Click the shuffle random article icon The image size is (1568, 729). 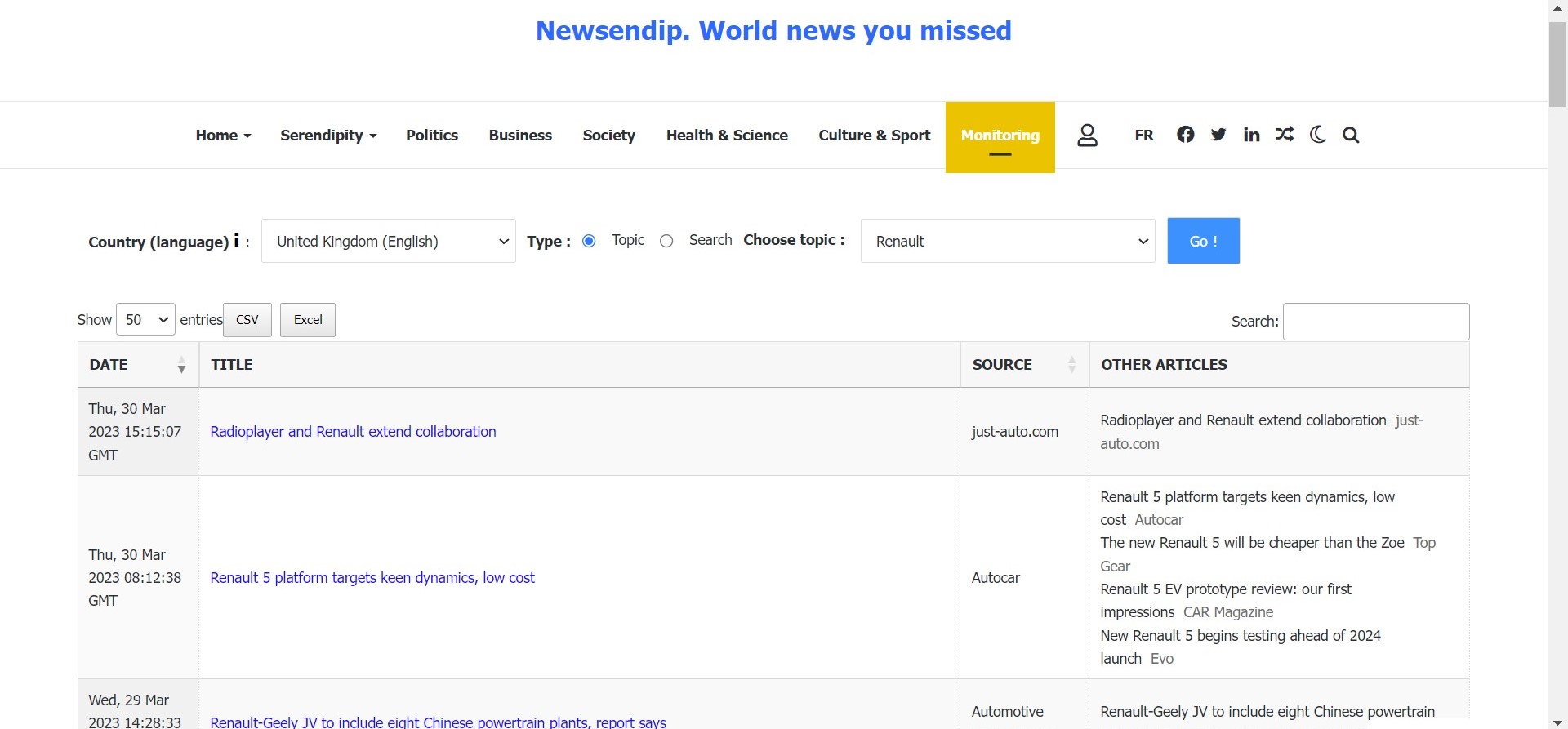click(1285, 135)
